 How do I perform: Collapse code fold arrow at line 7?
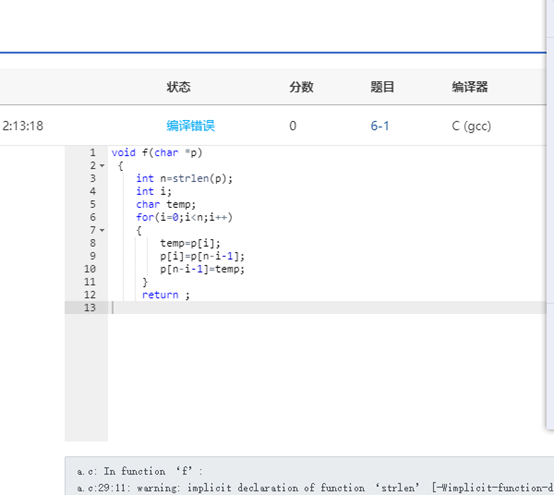coord(102,230)
